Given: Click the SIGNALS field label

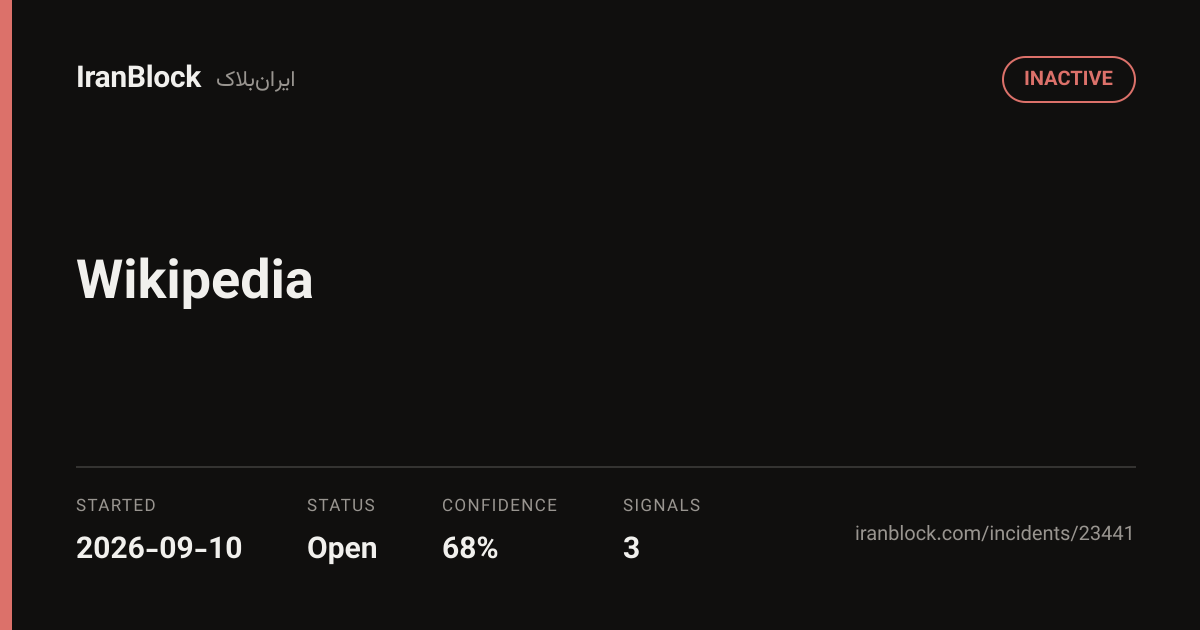Looking at the screenshot, I should 662,505.
